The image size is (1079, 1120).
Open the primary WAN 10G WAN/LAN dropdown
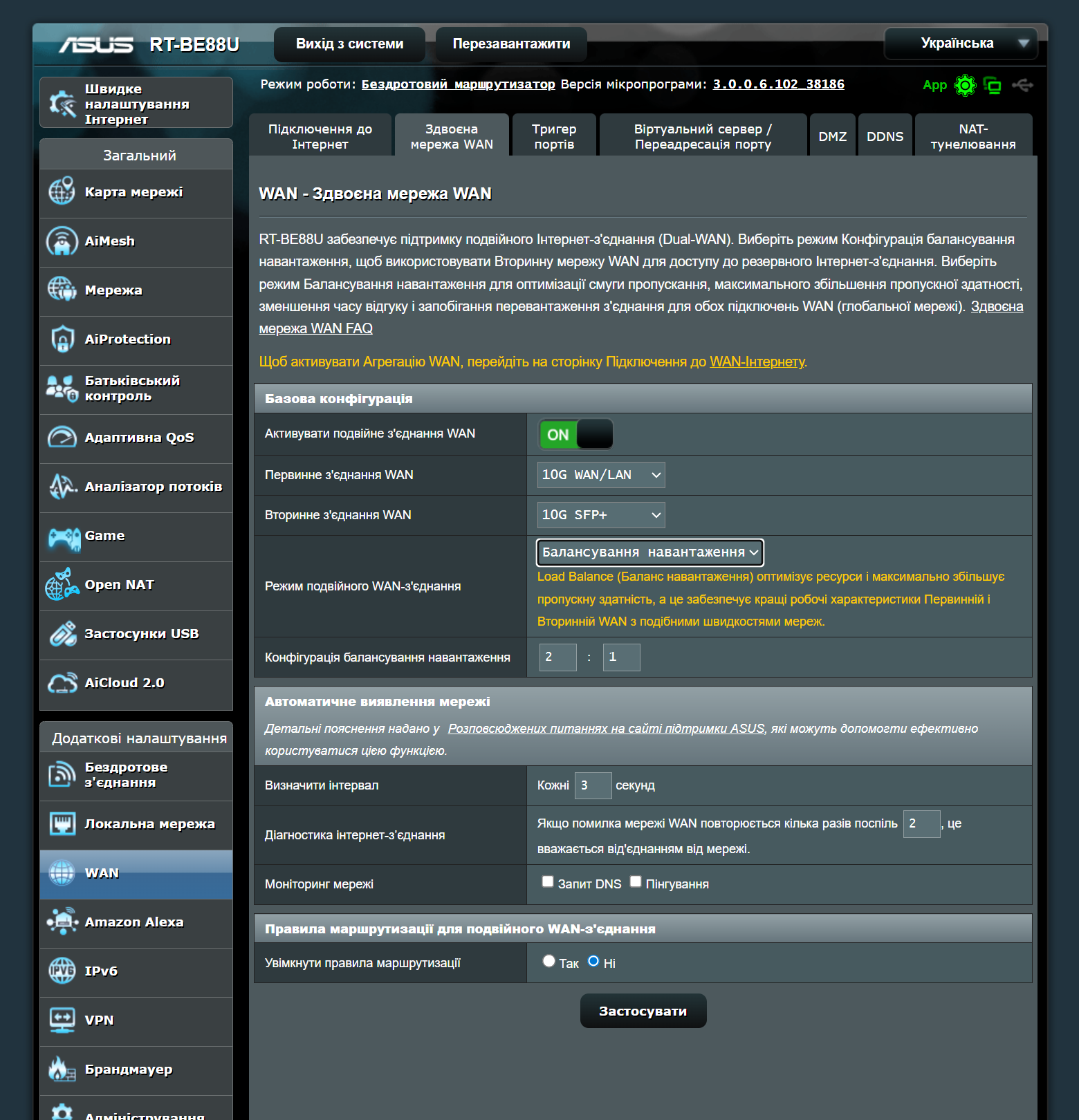[x=601, y=475]
